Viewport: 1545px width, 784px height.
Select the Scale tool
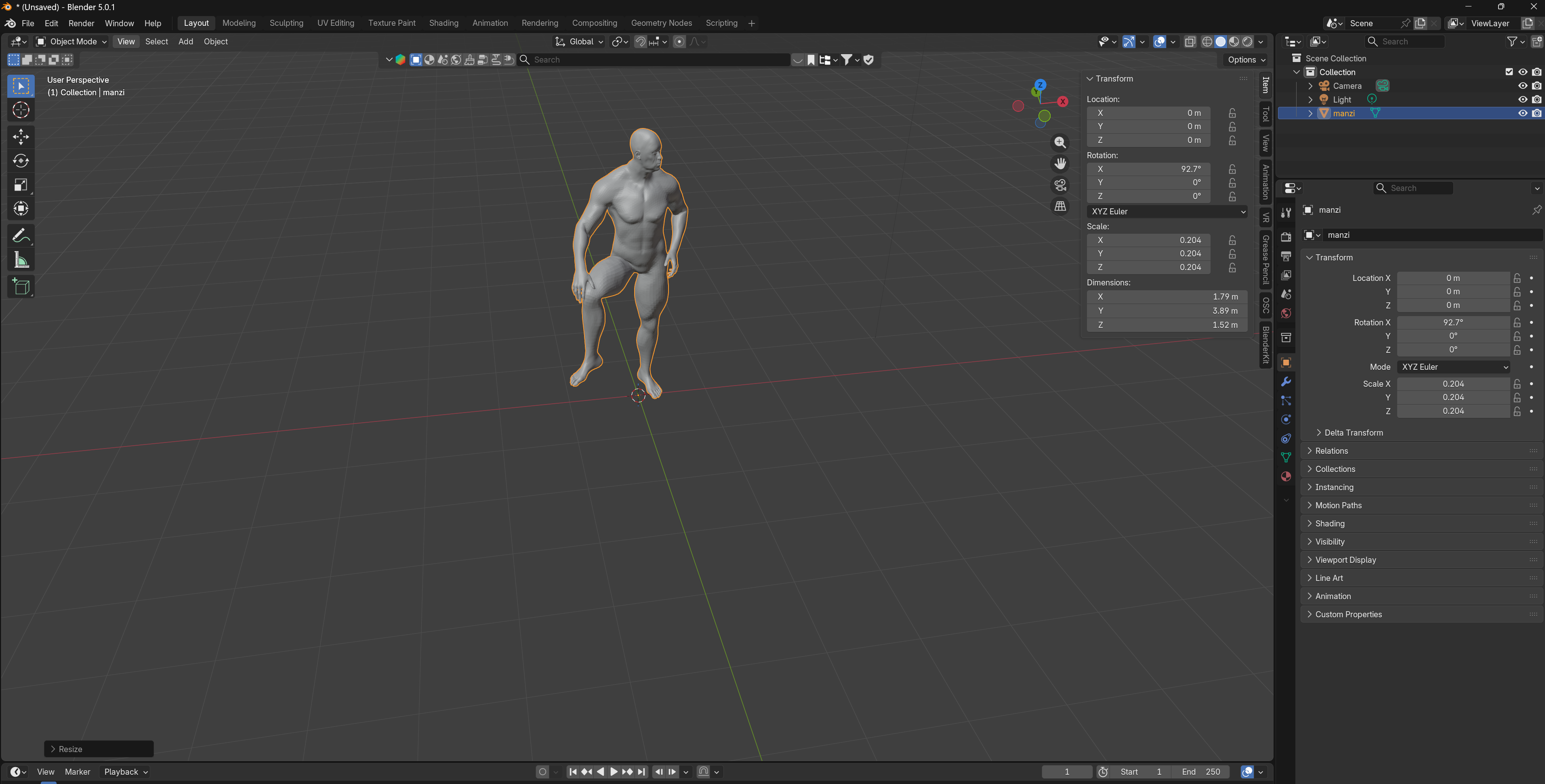pos(20,184)
